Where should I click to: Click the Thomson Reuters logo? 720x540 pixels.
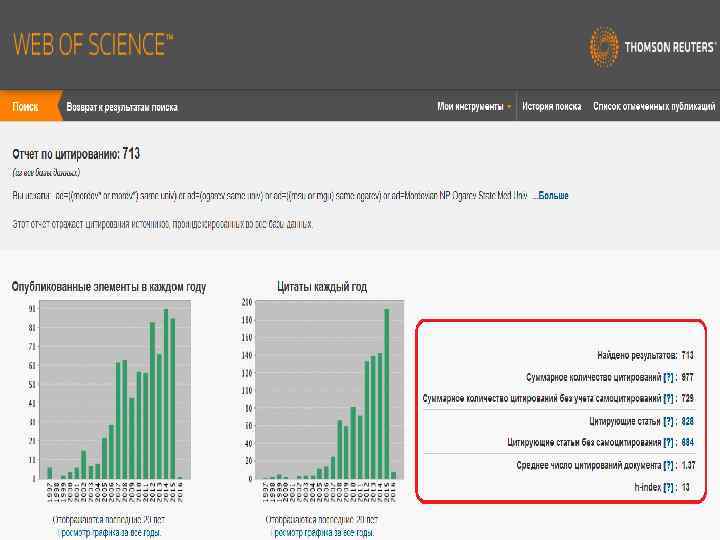[x=652, y=47]
